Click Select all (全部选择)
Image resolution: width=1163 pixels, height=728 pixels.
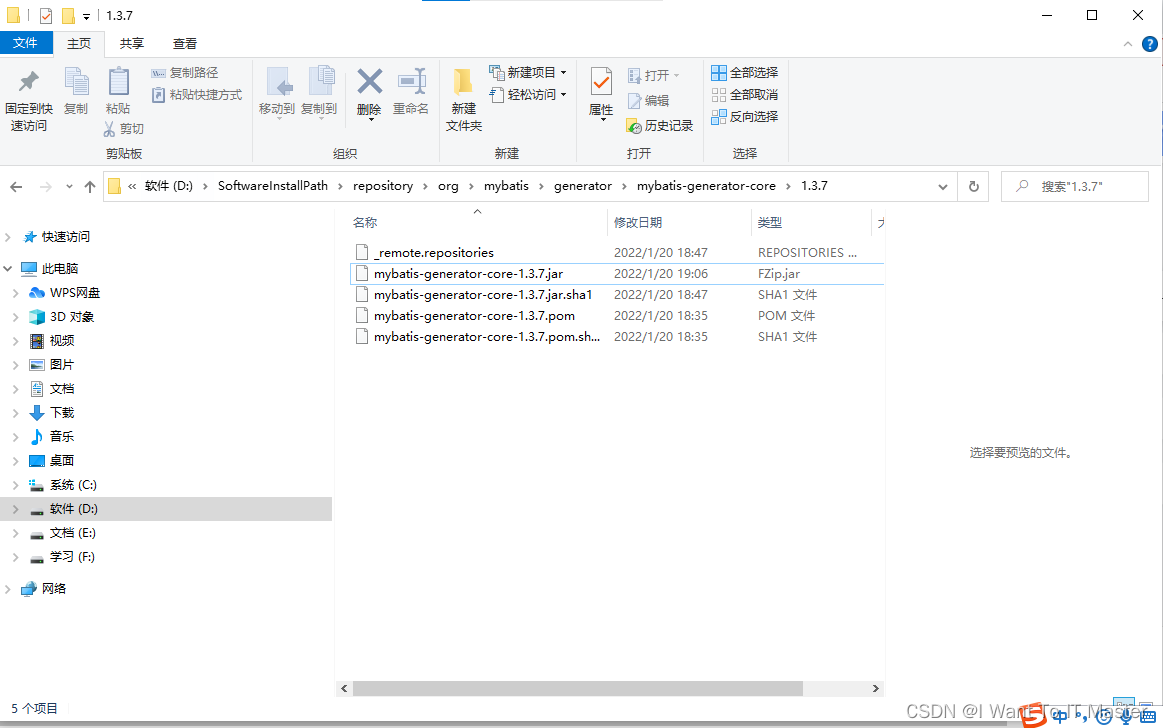pyautogui.click(x=745, y=73)
